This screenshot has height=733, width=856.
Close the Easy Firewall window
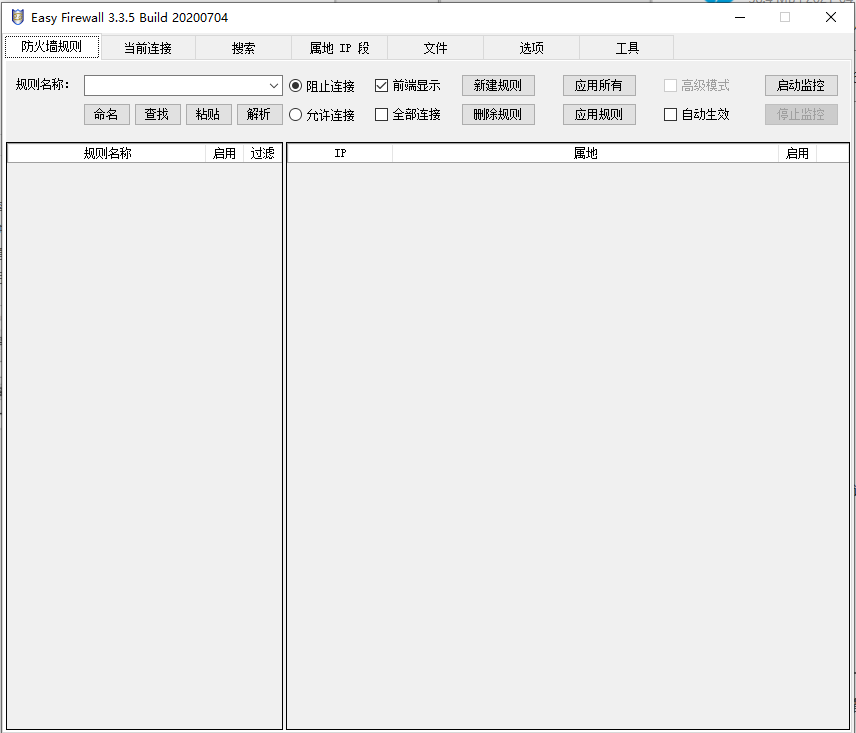831,17
